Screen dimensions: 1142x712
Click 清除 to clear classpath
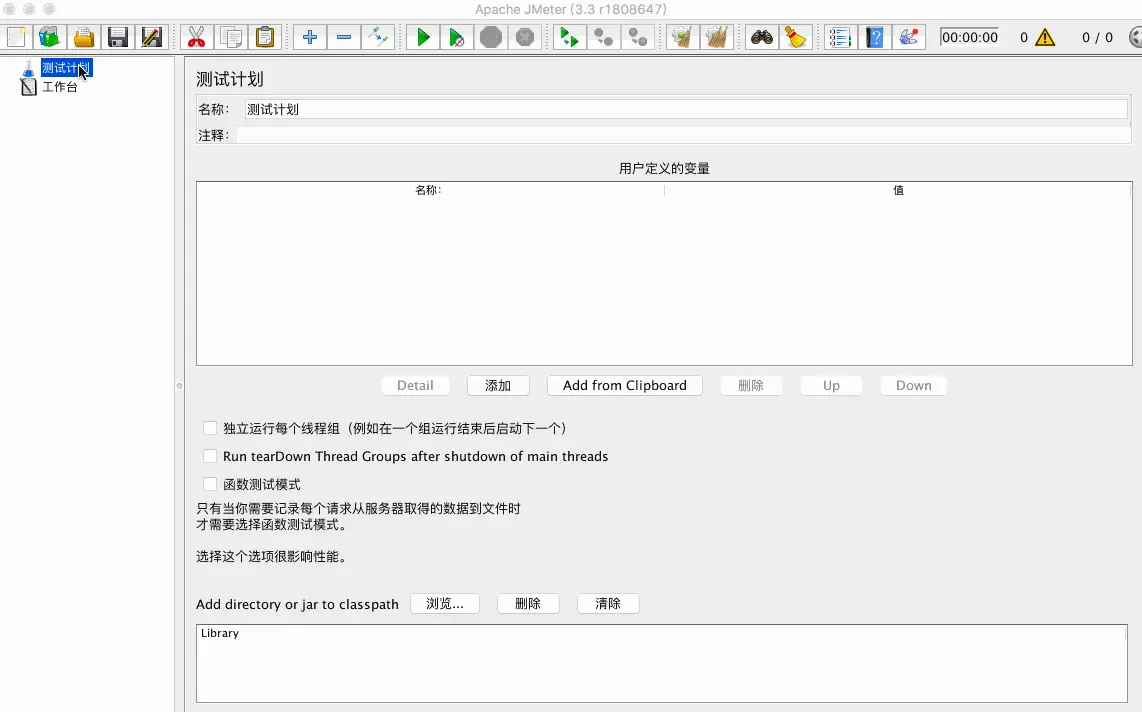[608, 604]
